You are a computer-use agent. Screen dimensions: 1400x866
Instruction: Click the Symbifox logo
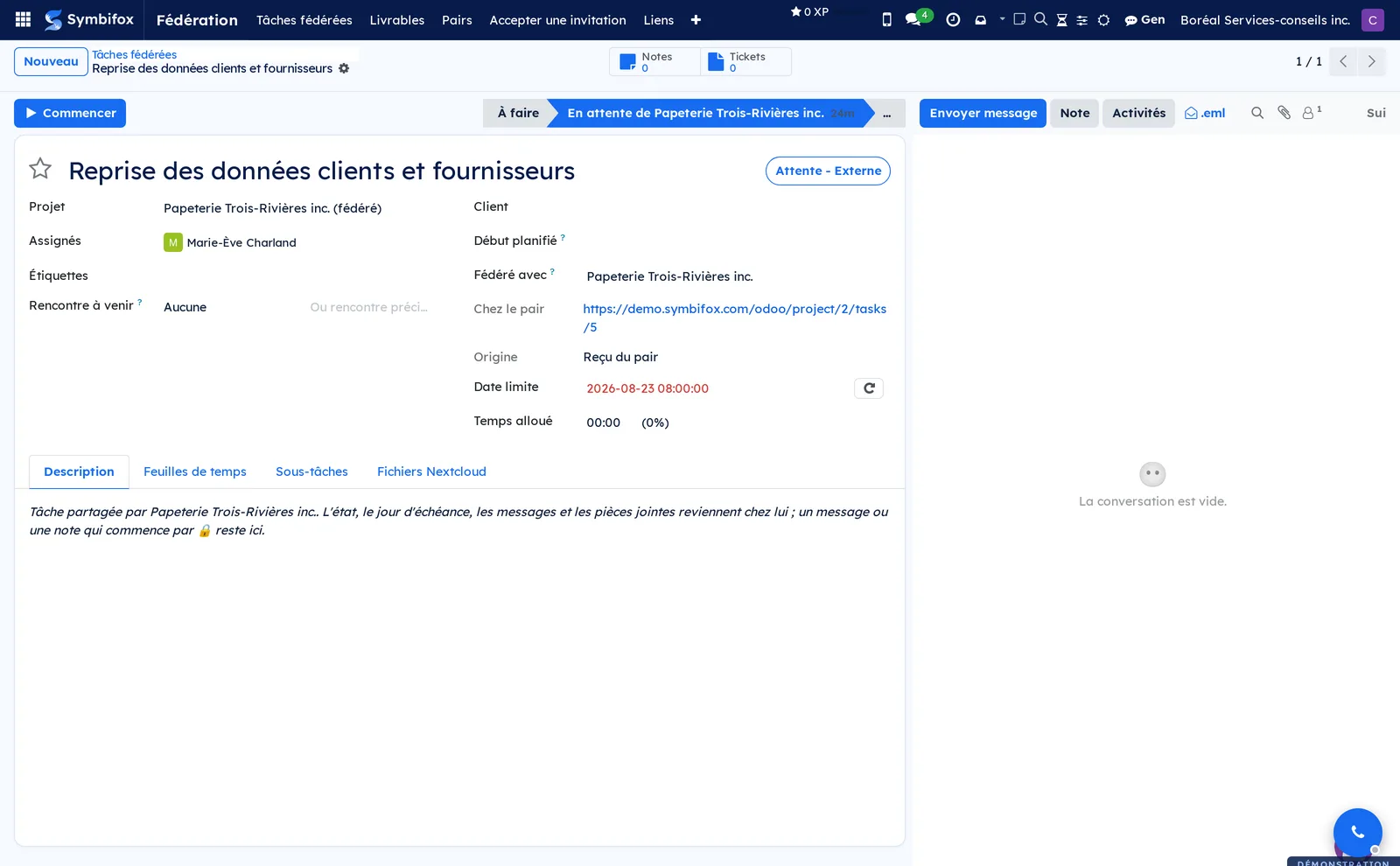point(89,19)
